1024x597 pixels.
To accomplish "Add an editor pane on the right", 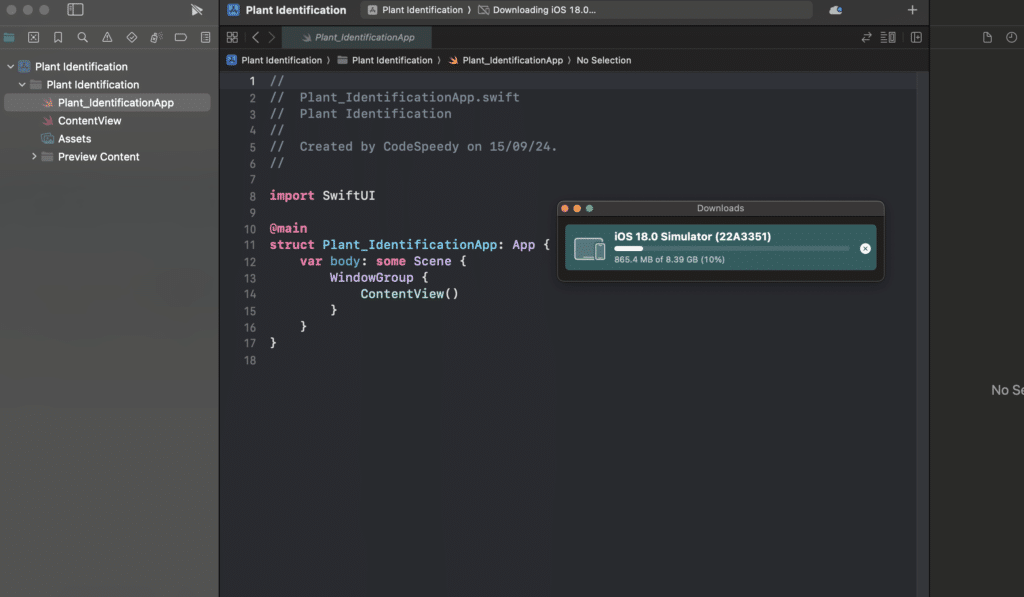I will tap(916, 37).
